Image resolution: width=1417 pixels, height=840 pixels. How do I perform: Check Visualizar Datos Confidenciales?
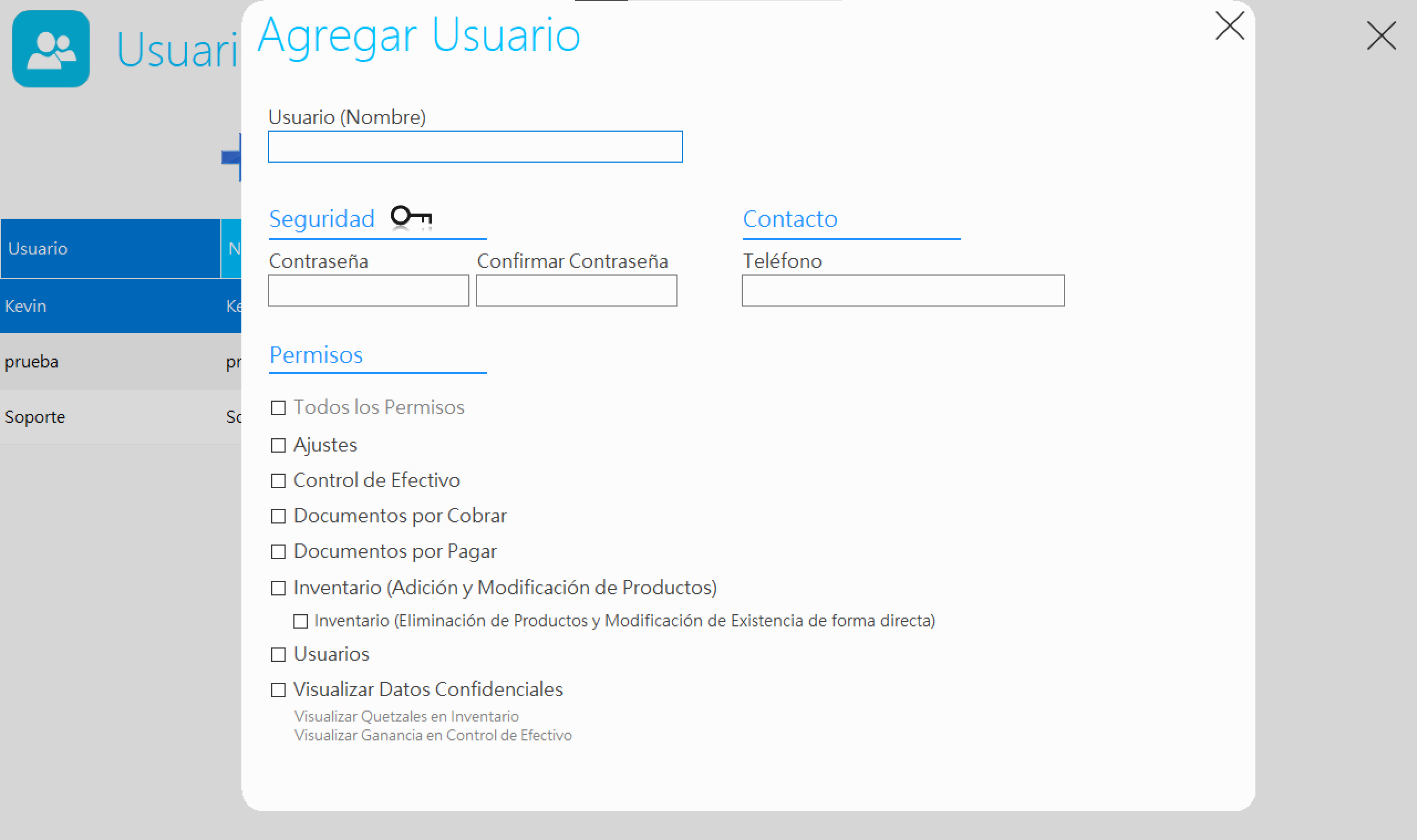pos(278,690)
